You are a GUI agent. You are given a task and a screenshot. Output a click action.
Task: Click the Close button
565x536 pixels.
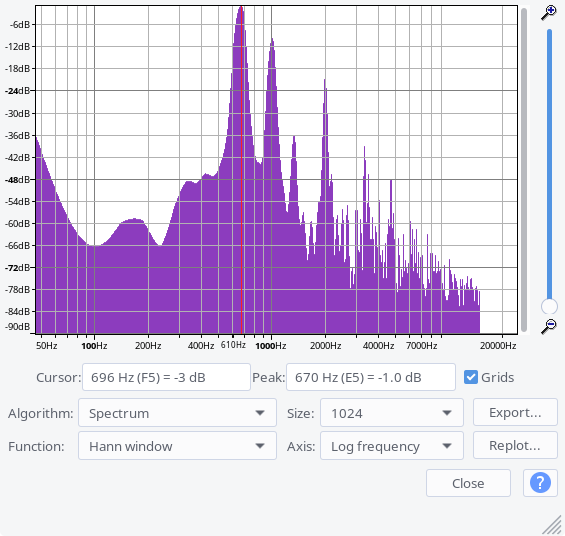[x=468, y=483]
